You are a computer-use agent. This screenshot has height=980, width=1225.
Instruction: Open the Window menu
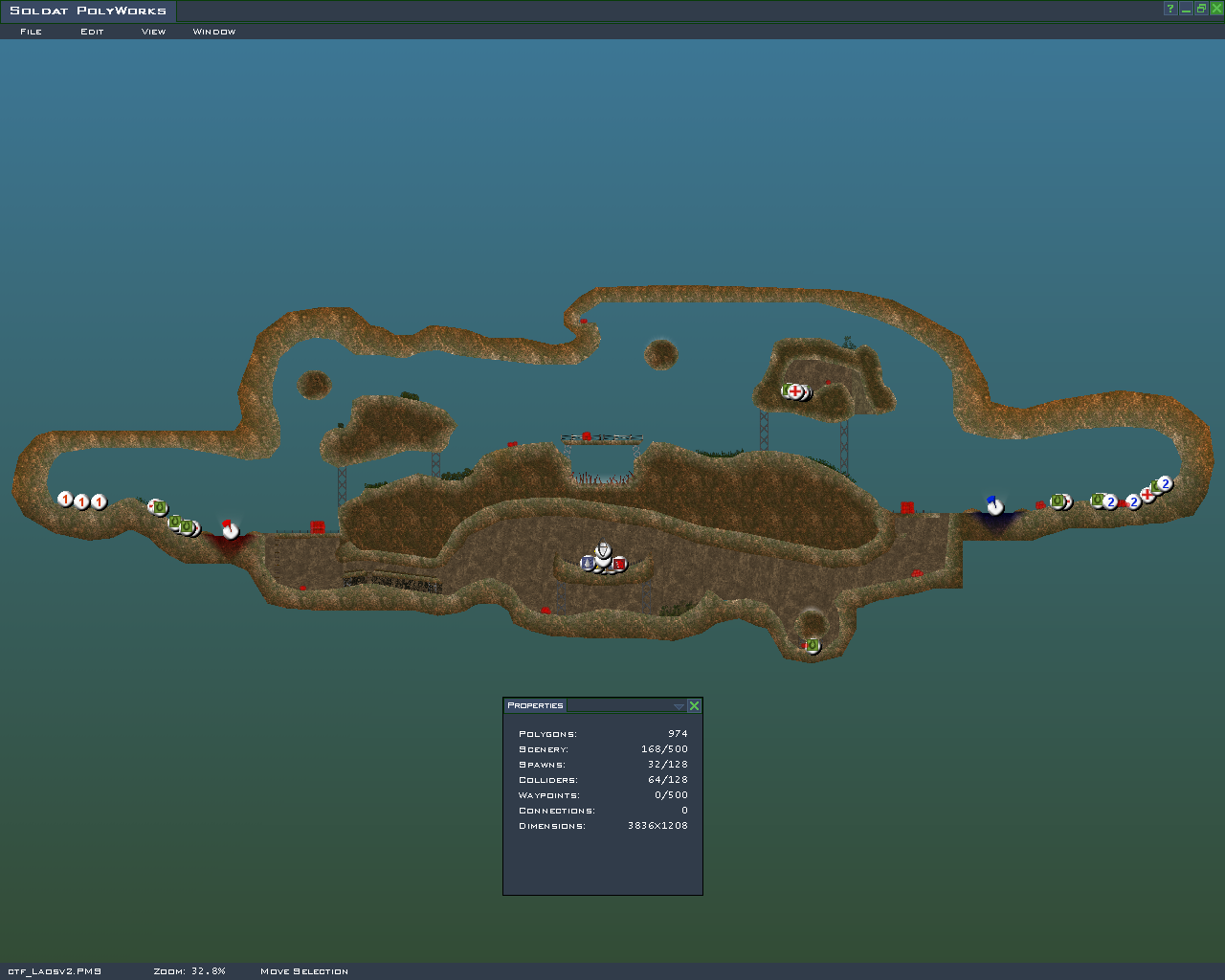(x=213, y=32)
